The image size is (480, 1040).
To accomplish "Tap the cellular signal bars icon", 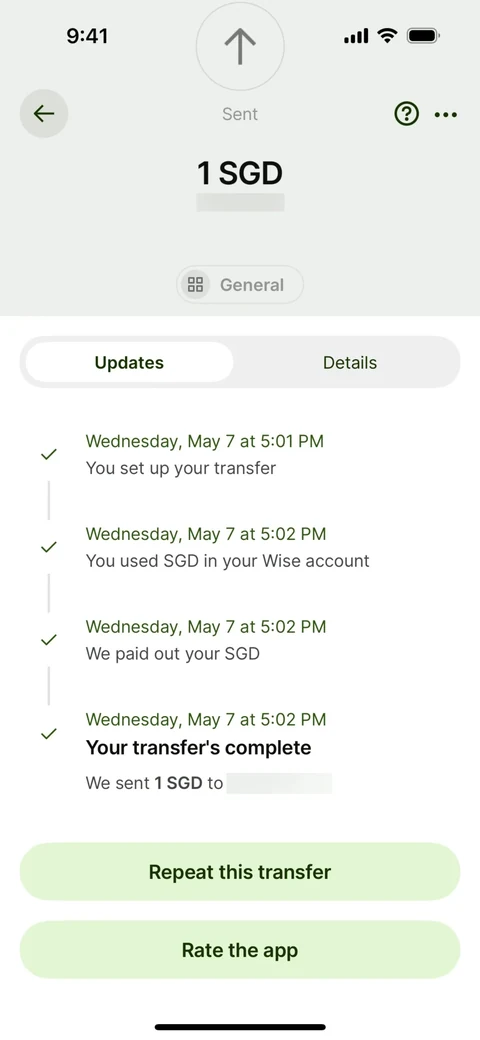I will (x=356, y=36).
